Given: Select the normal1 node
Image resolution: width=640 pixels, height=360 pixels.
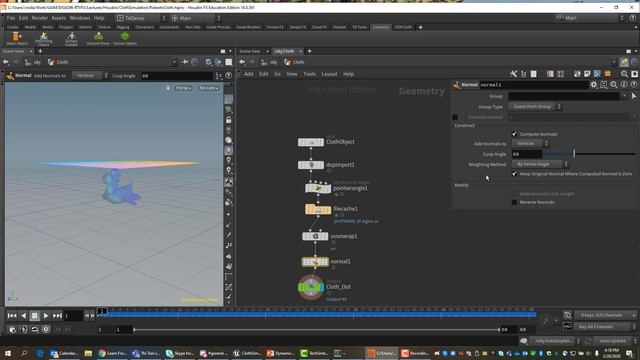Looking at the screenshot, I should 315,262.
